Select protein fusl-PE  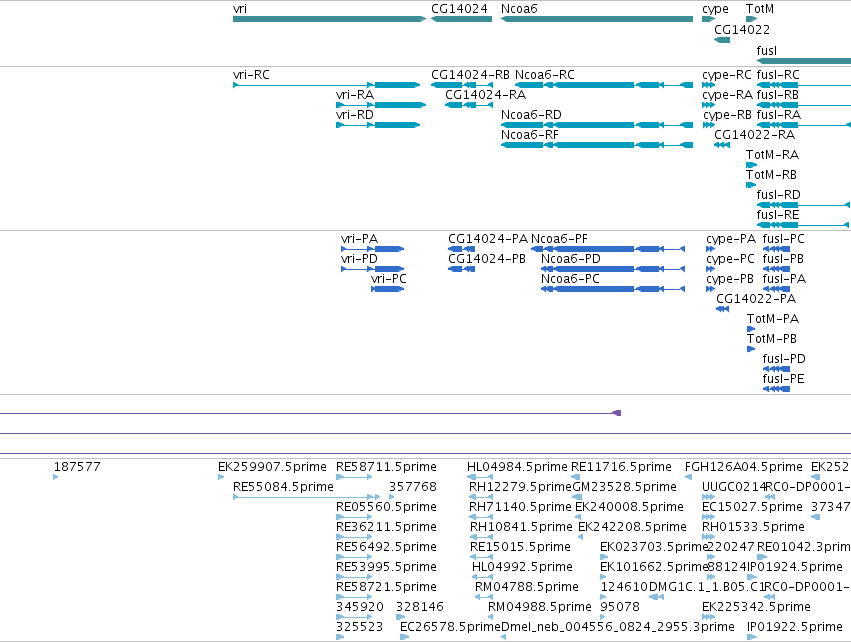coord(776,389)
